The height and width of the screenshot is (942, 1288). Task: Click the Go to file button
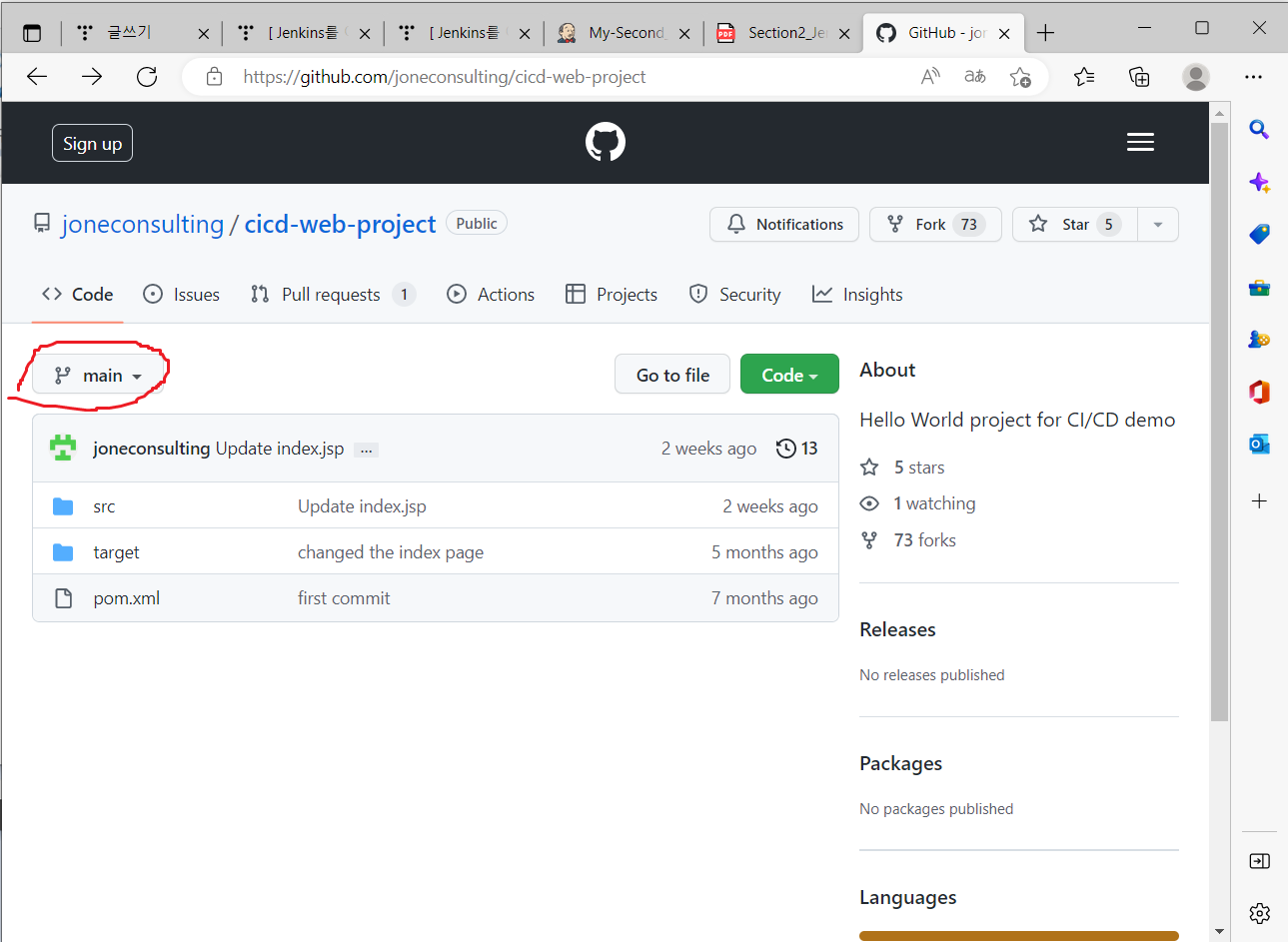[672, 375]
